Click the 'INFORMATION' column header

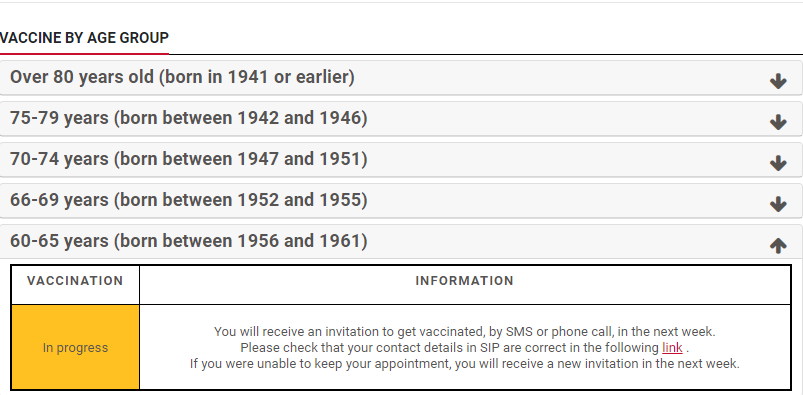coord(464,281)
